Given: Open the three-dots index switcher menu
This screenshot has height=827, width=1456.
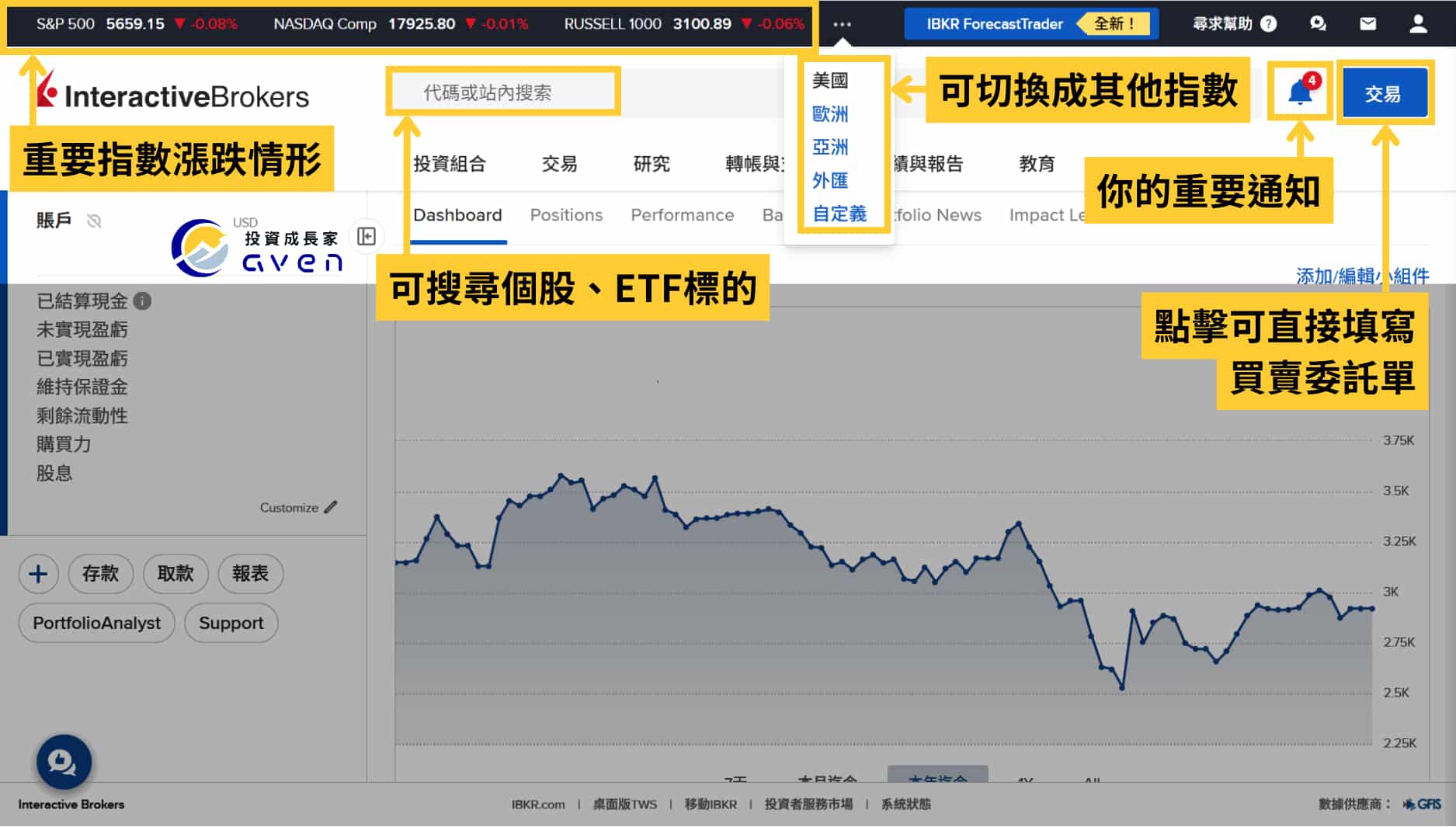Looking at the screenshot, I should click(842, 24).
